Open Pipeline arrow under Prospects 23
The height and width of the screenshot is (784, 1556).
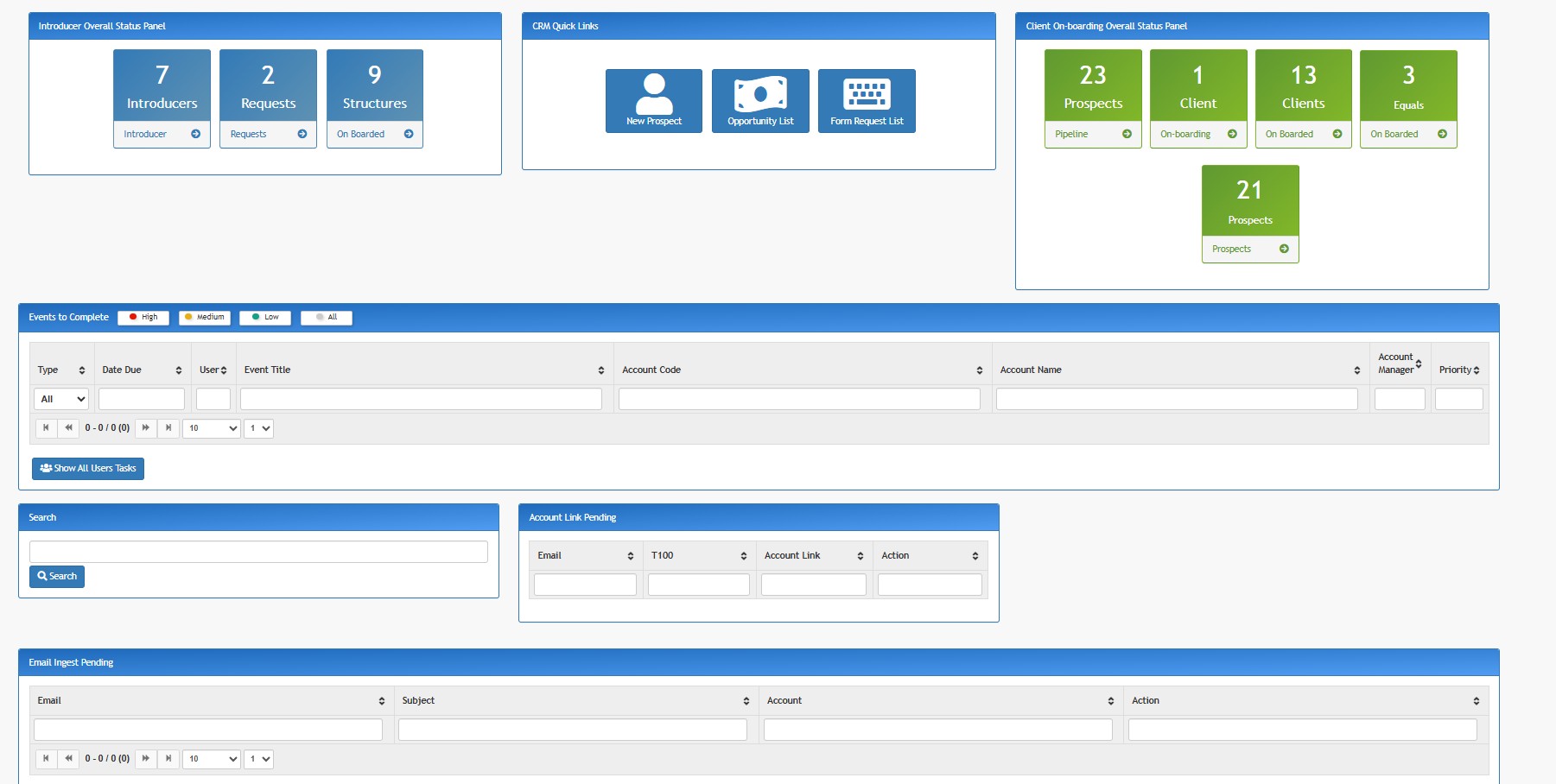click(1127, 134)
